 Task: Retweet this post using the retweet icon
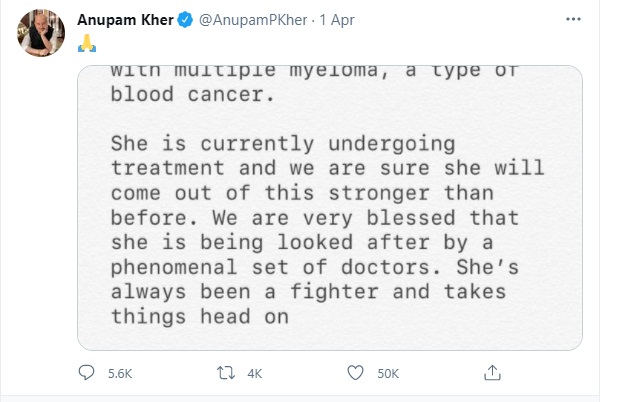point(224,374)
